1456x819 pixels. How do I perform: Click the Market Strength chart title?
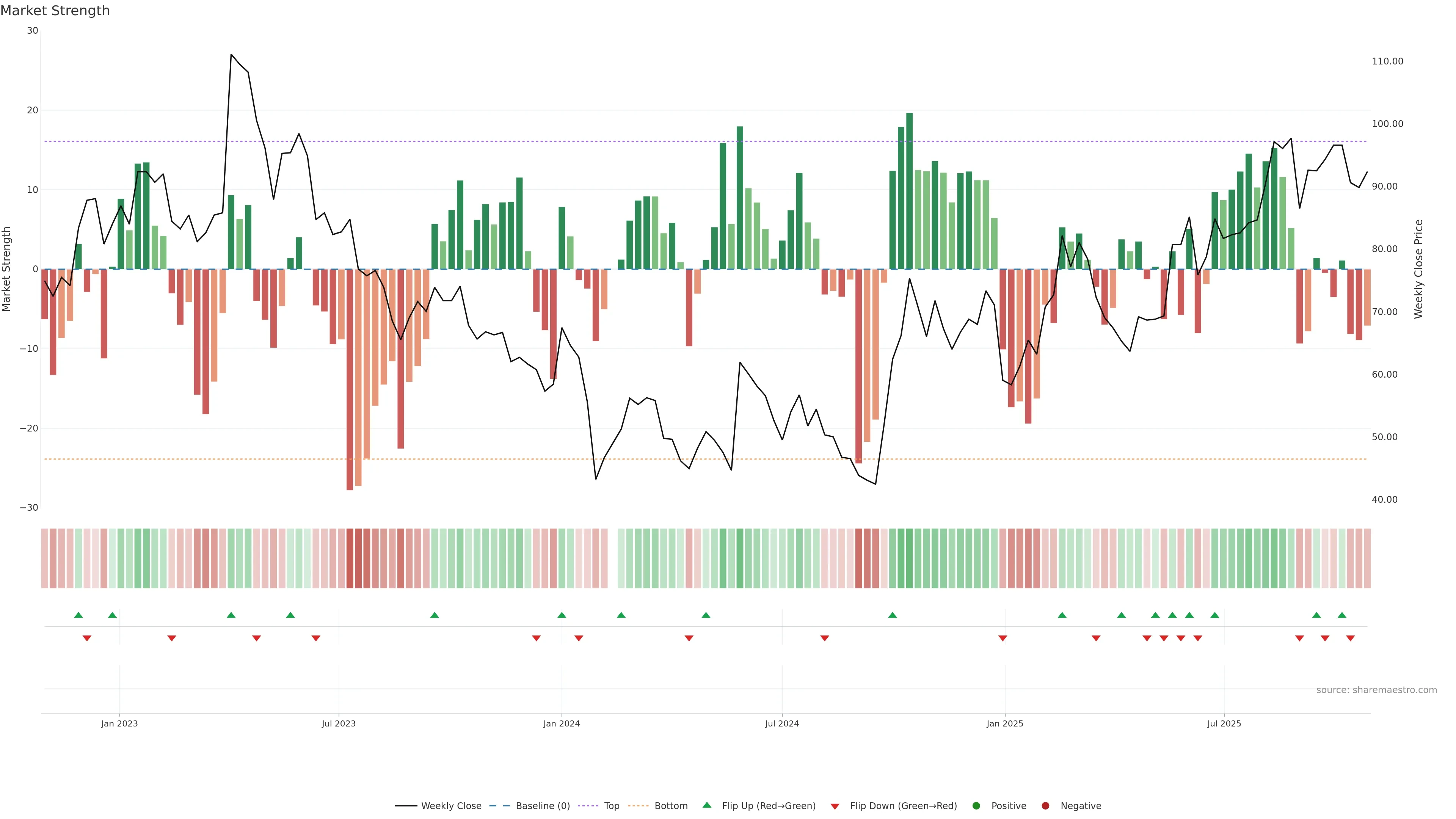click(55, 11)
